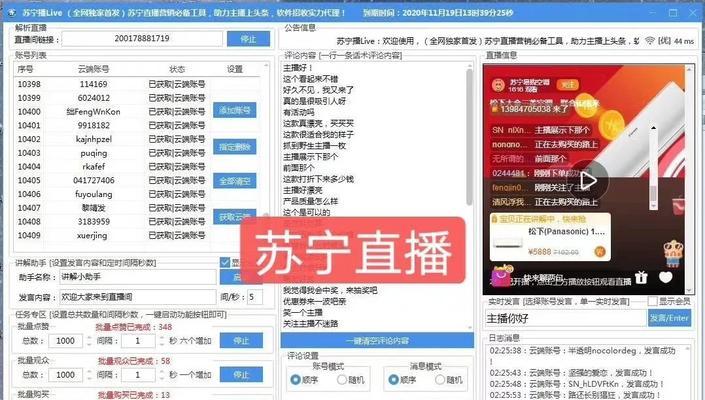This screenshot has height=400, width=705.
Task: Stop the 批量点赞 task
Action: [241, 341]
